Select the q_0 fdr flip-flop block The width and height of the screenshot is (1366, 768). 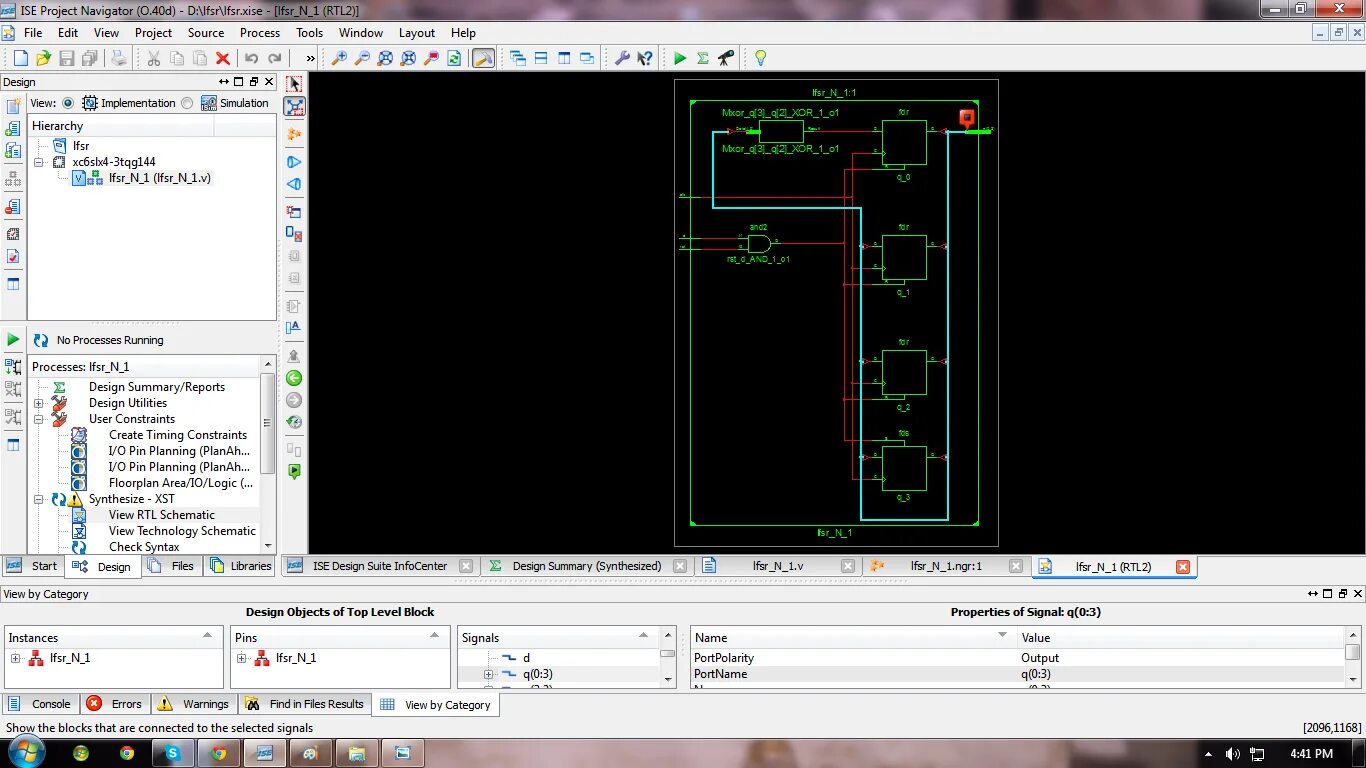pyautogui.click(x=904, y=142)
